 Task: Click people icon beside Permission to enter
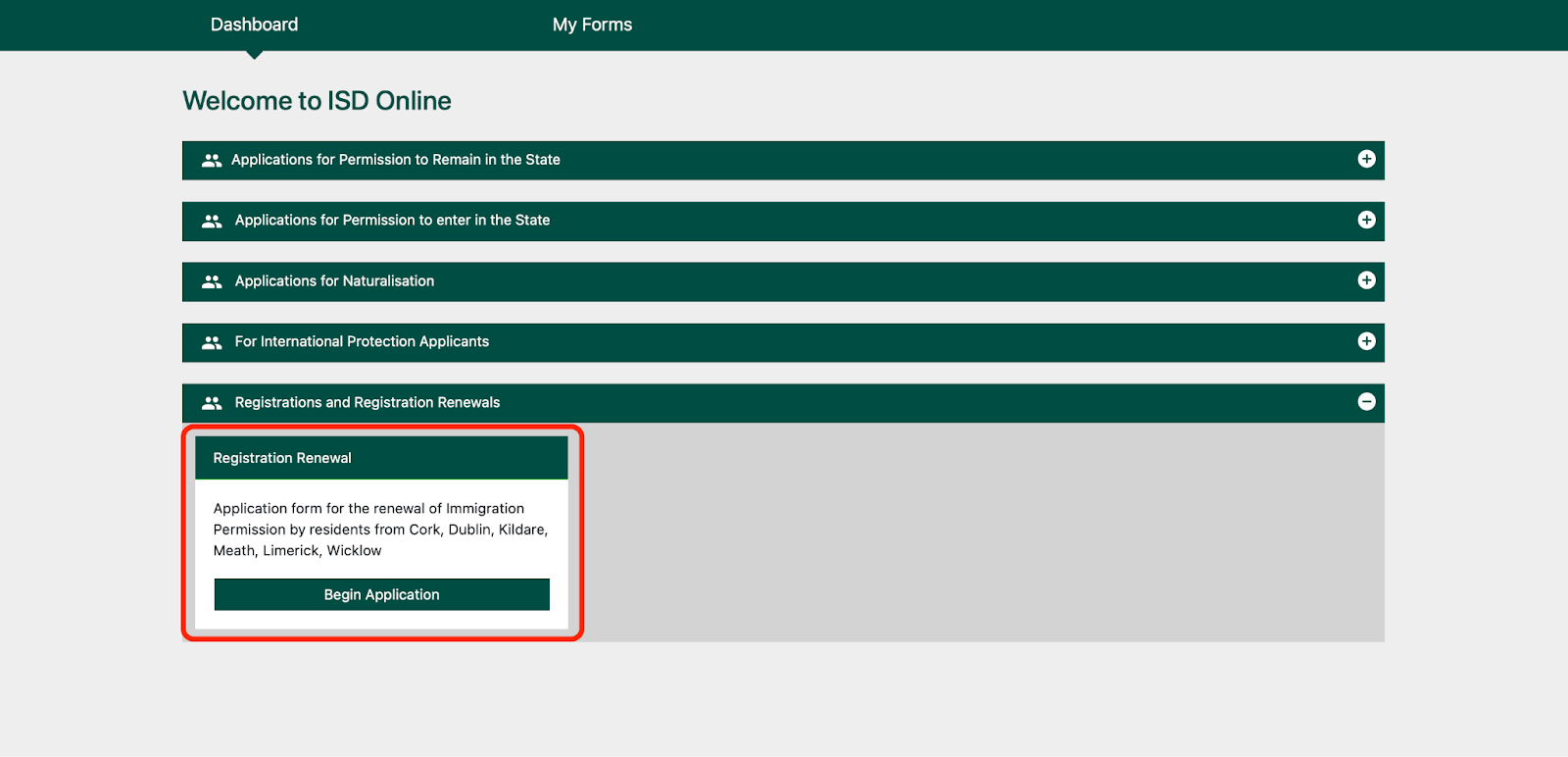(x=212, y=221)
